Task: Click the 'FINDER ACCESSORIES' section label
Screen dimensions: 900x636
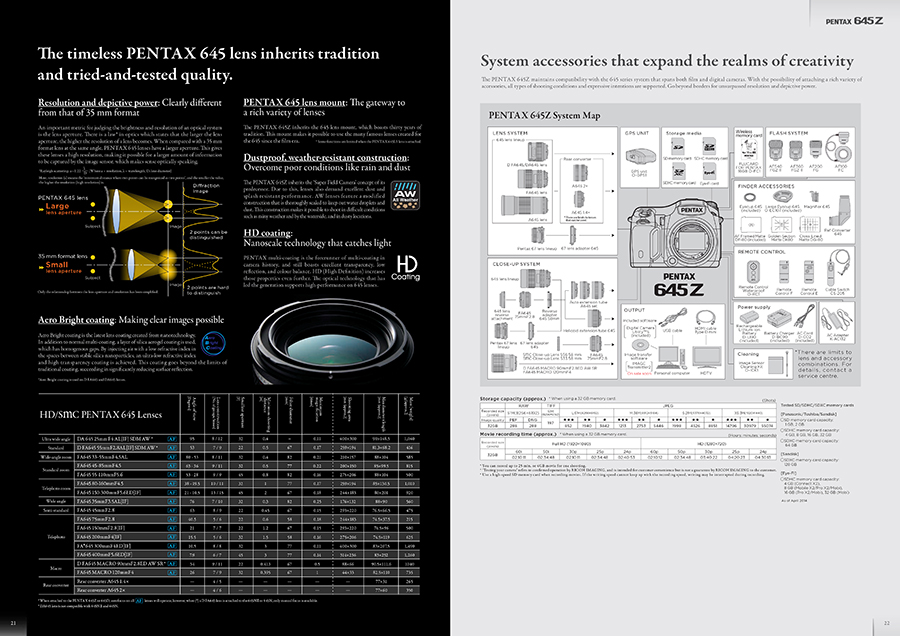Action: click(766, 186)
